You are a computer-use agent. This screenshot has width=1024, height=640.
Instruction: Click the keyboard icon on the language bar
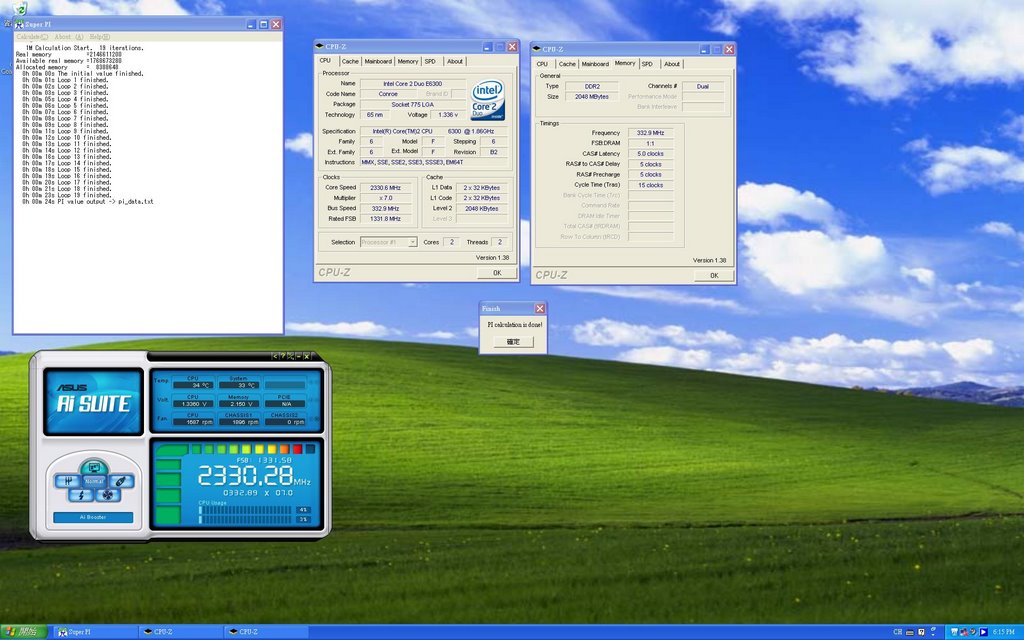pos(910,632)
